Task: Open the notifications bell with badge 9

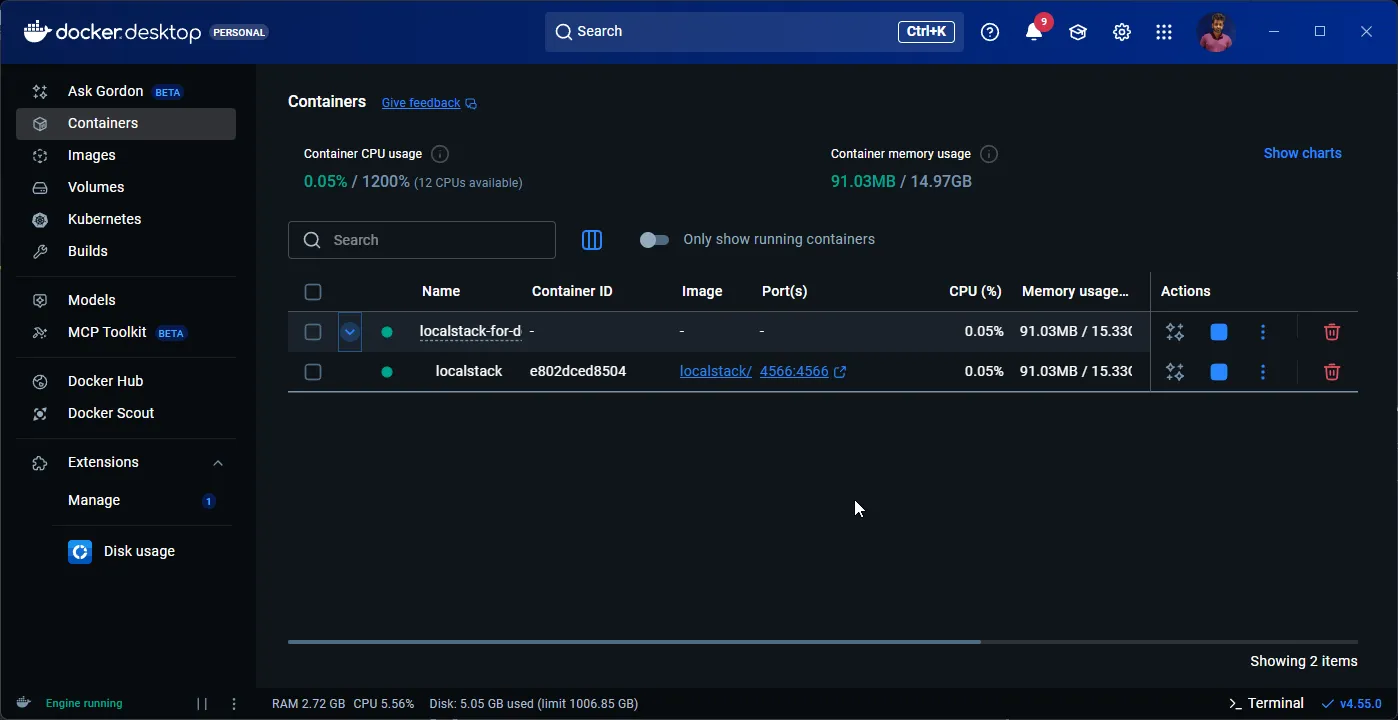Action: pyautogui.click(x=1034, y=31)
